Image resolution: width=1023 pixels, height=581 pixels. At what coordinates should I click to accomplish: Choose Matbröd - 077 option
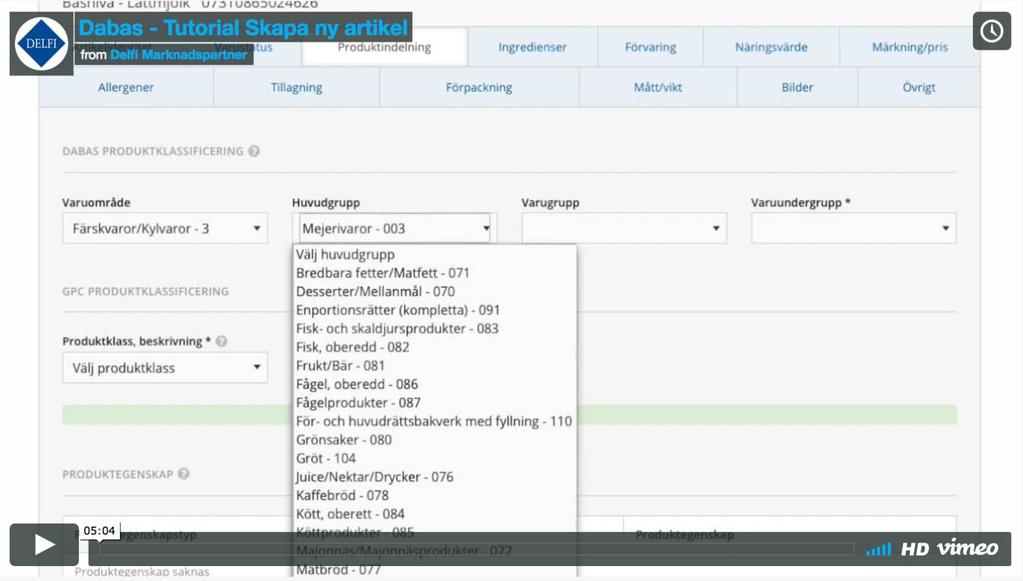click(x=435, y=569)
